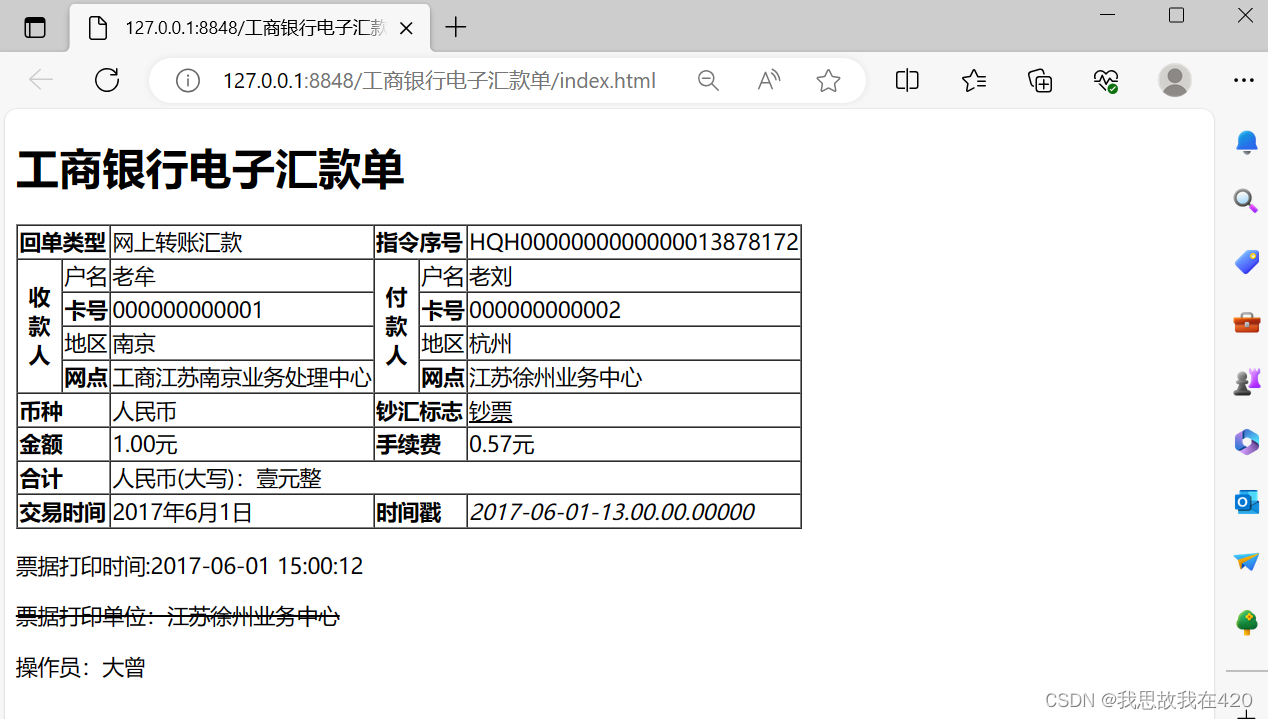Start Read aloud from the address bar
Screen dimensions: 1268x719
click(x=768, y=80)
